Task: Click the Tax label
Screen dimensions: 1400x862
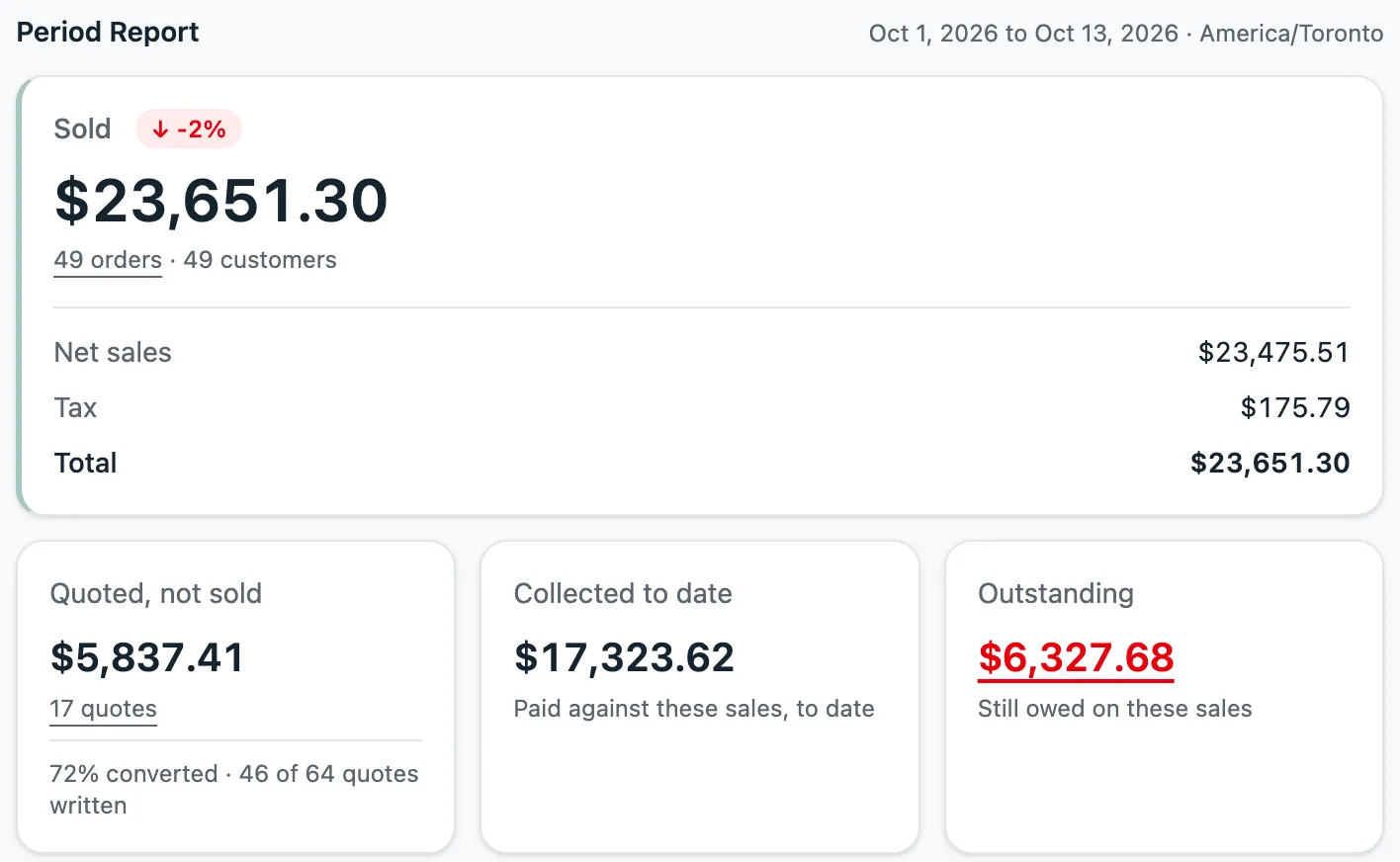Action: point(75,408)
